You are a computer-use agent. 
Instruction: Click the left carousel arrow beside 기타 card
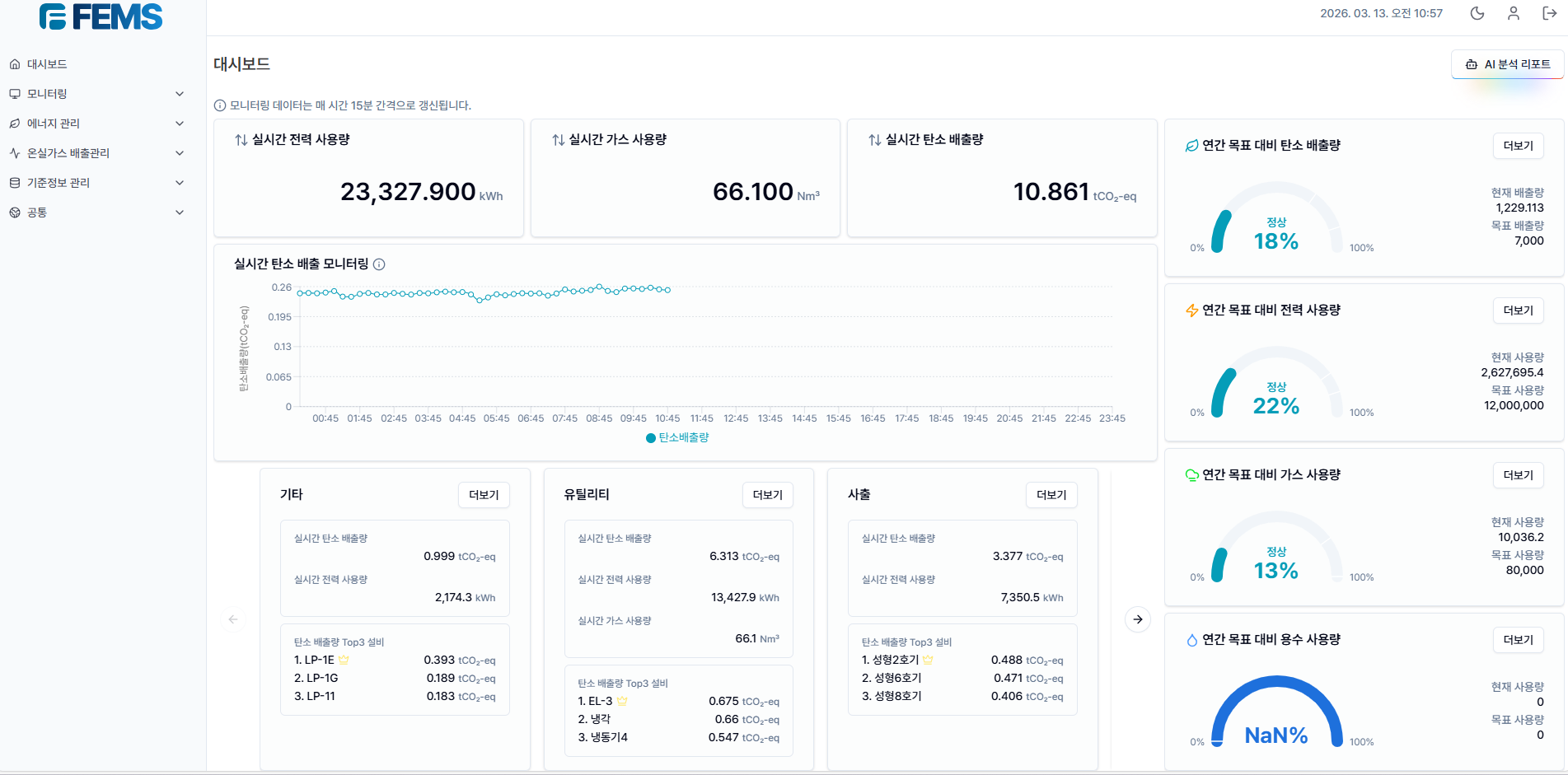click(x=234, y=619)
